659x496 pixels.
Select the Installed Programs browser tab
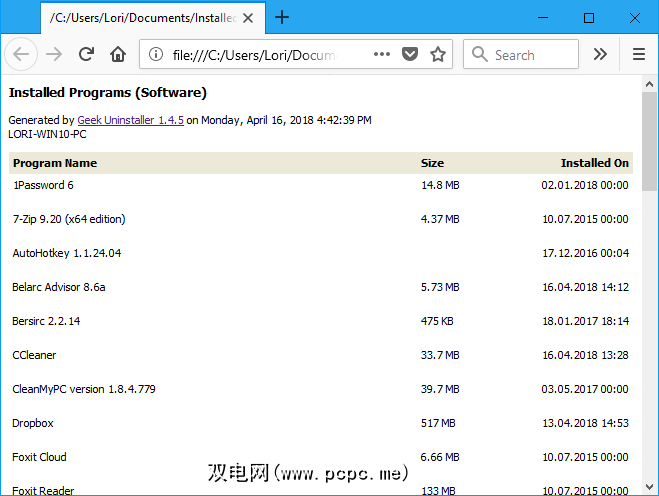pos(140,17)
